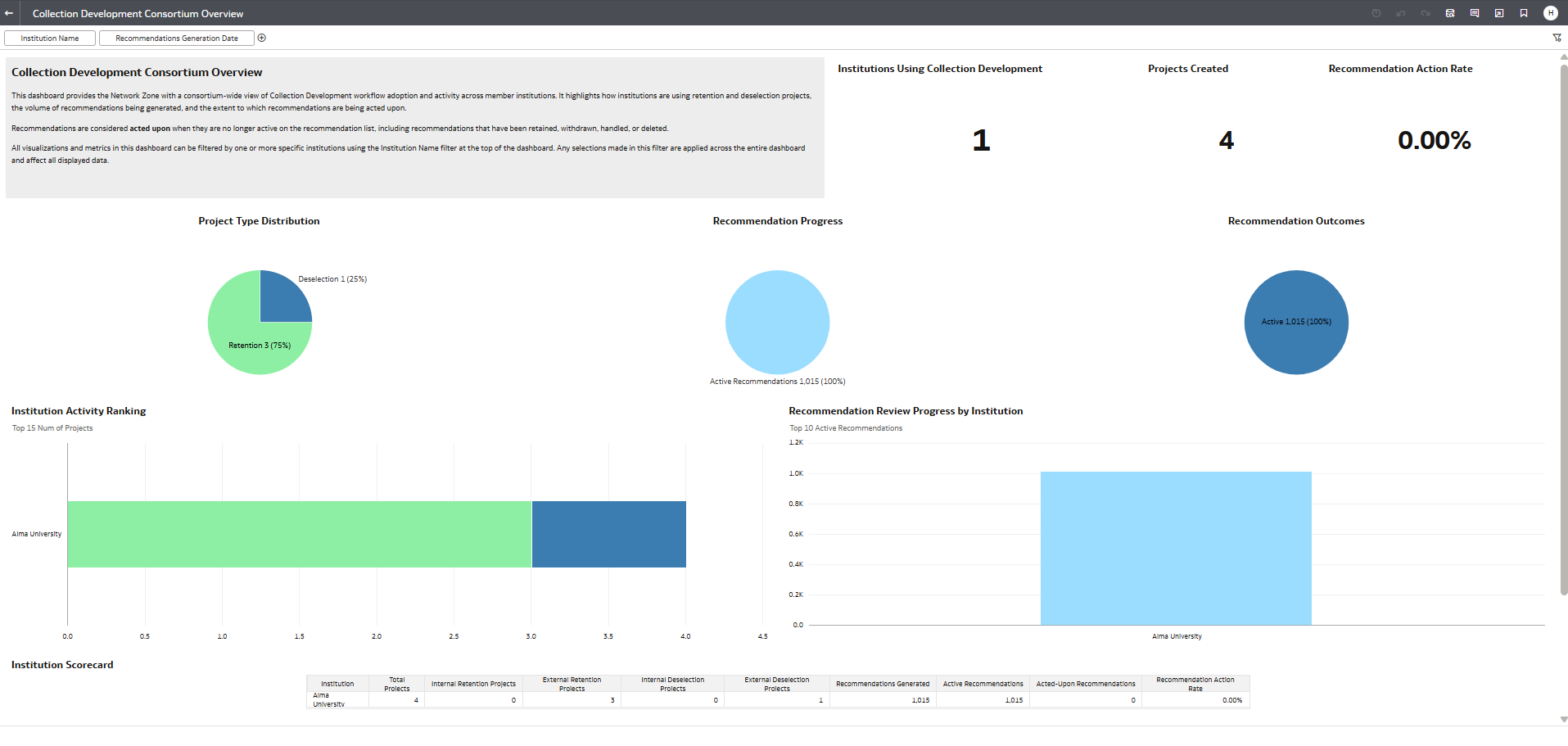Click the Internal Retention Projects column header
Viewport: 1568px width, 746px height.
[474, 684]
